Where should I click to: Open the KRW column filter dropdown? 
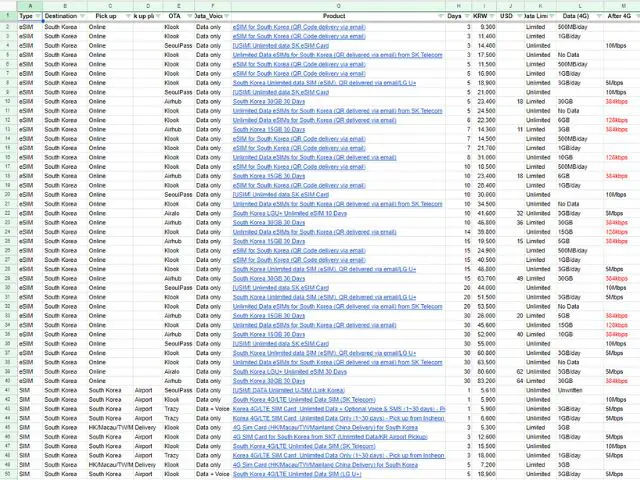[491, 16]
